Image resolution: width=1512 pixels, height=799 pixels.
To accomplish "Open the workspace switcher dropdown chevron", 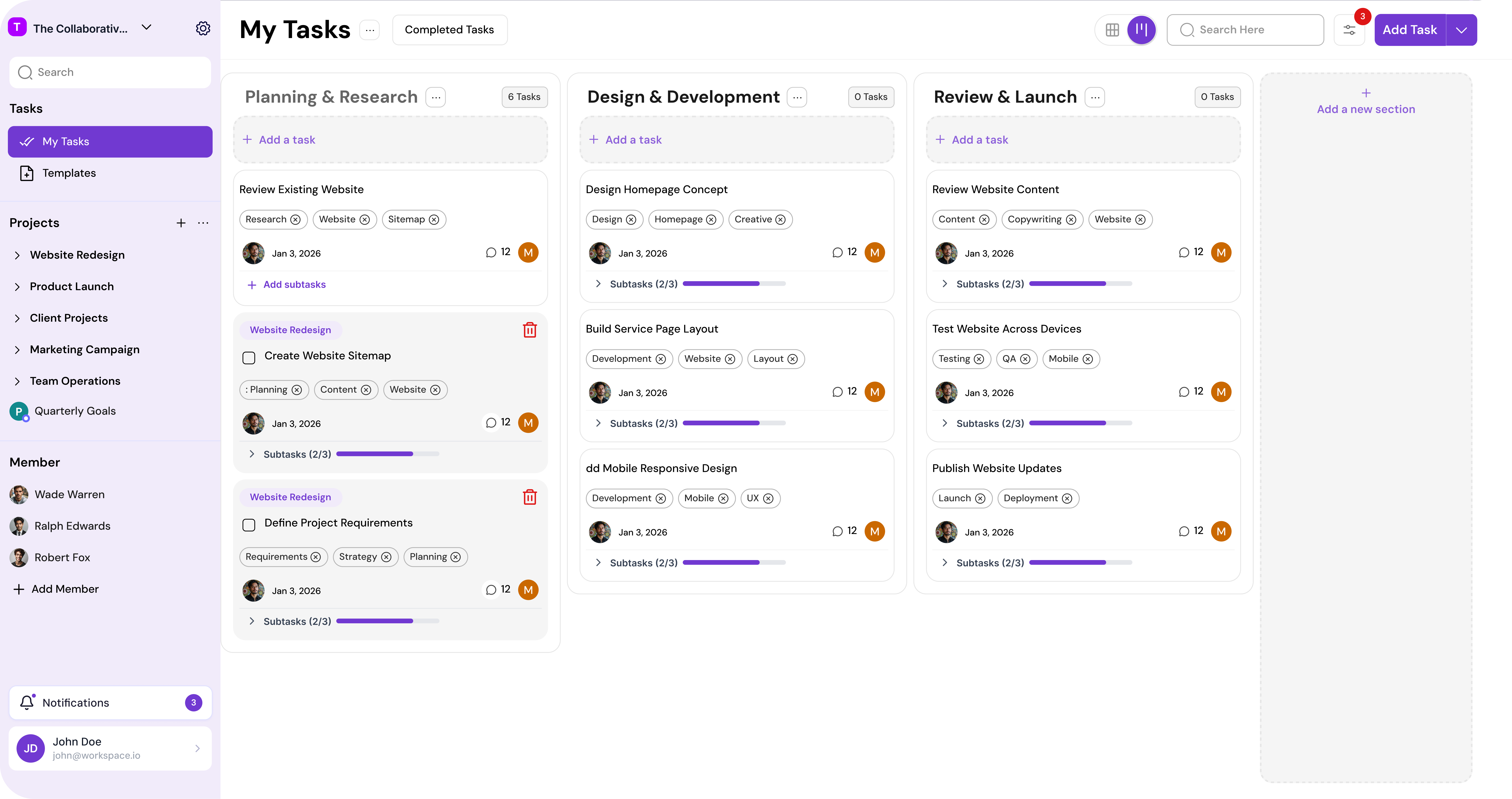I will [x=147, y=28].
